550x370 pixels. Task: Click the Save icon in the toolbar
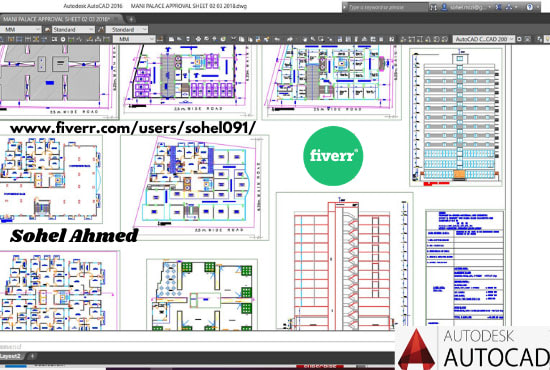188,39
